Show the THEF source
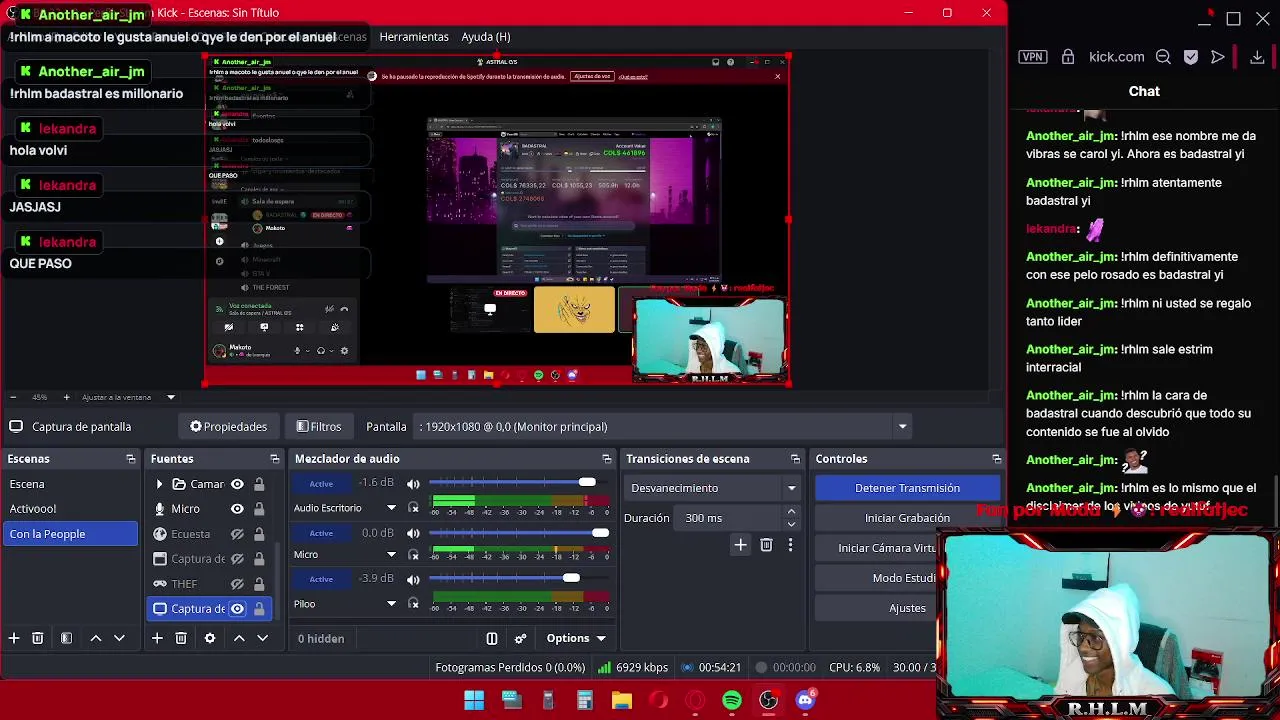The image size is (1280, 720). [237, 584]
